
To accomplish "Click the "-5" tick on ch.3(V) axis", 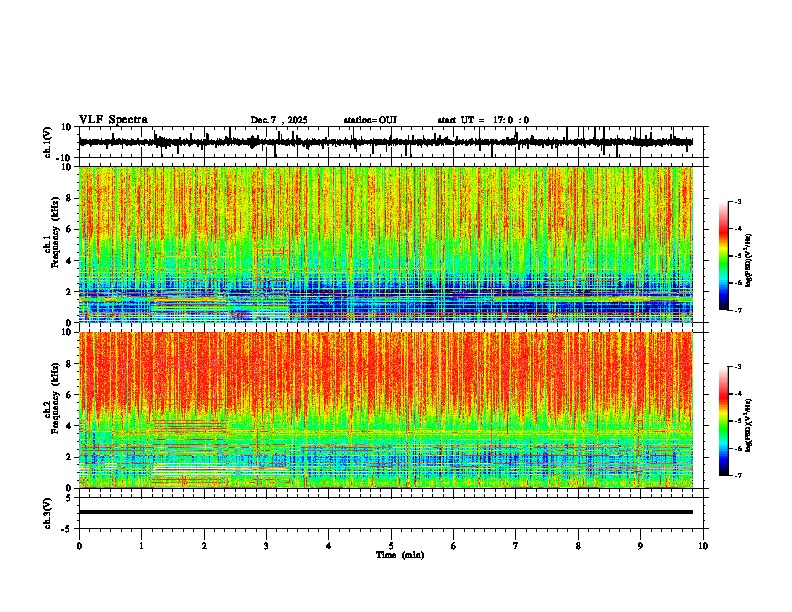I will [67, 529].
